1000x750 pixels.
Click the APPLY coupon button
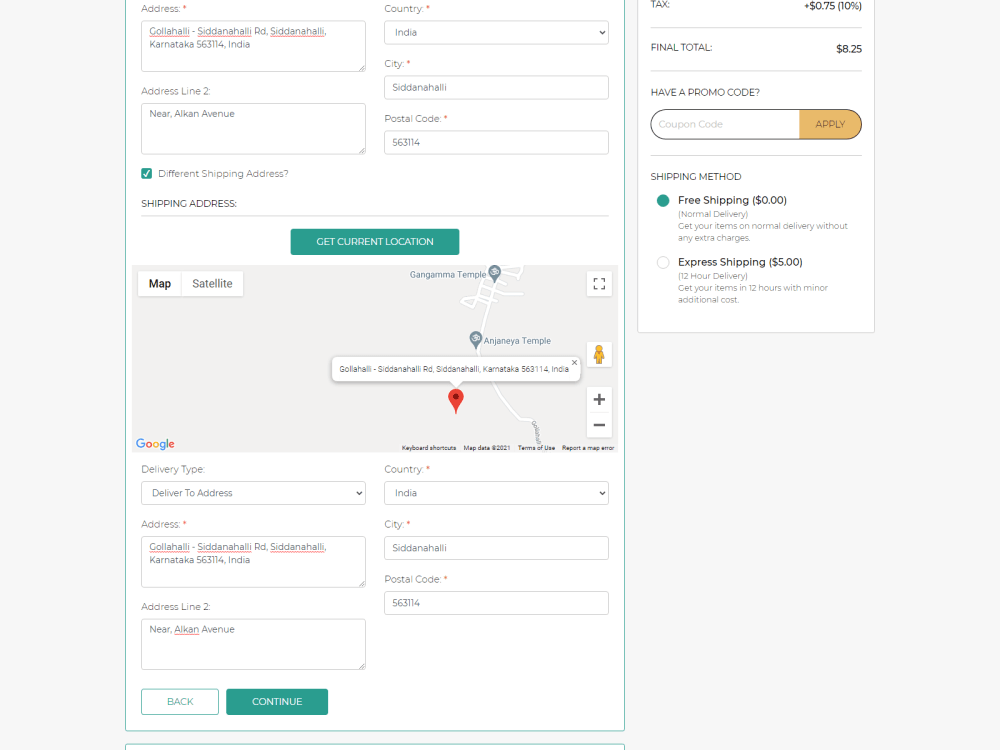pyautogui.click(x=830, y=123)
